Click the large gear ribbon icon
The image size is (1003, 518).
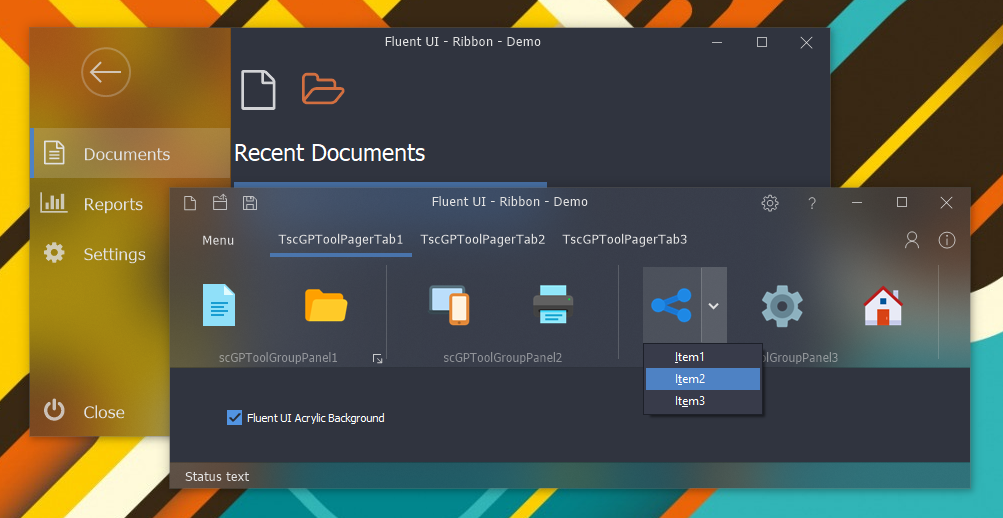click(x=782, y=306)
